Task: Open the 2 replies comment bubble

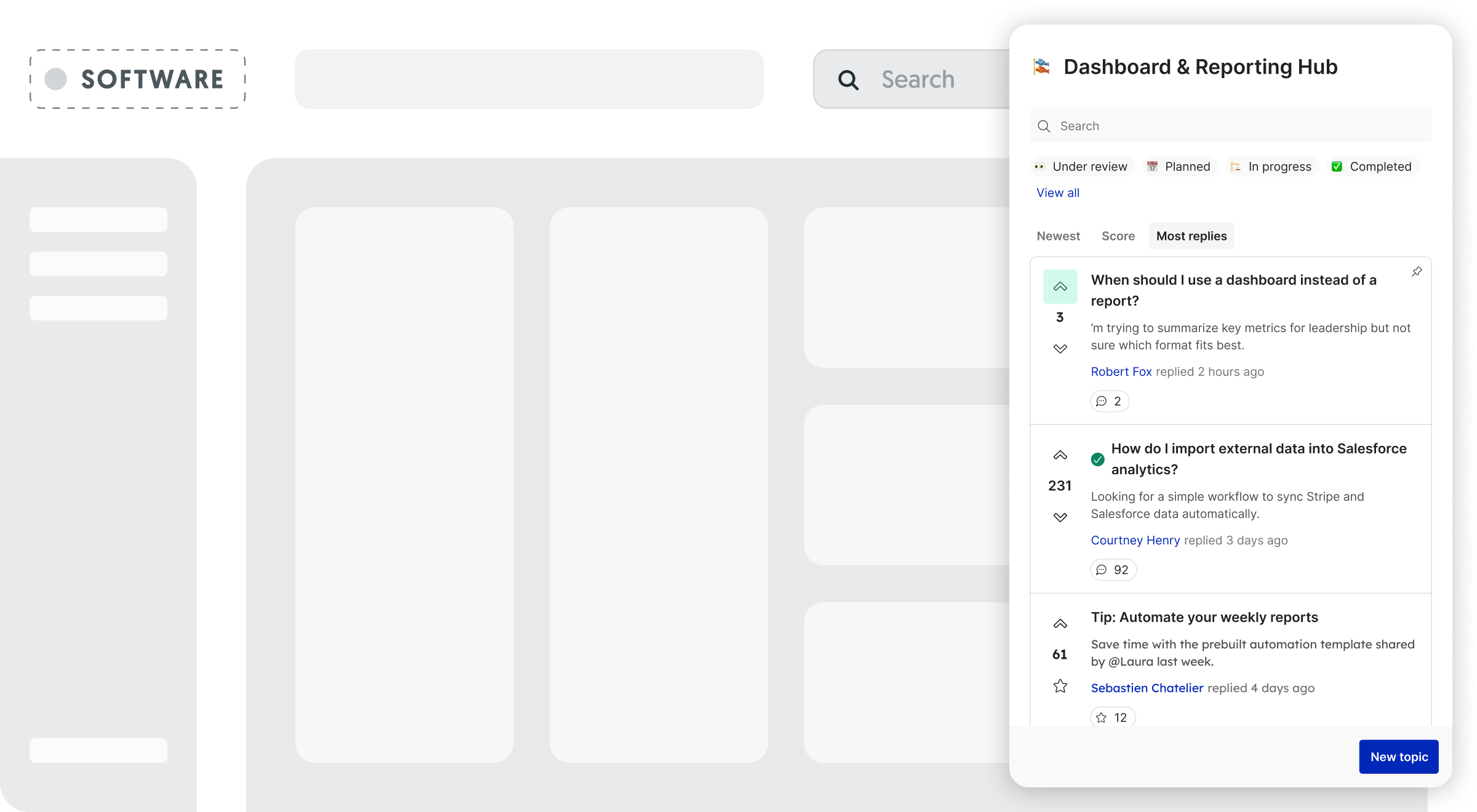Action: [1110, 401]
